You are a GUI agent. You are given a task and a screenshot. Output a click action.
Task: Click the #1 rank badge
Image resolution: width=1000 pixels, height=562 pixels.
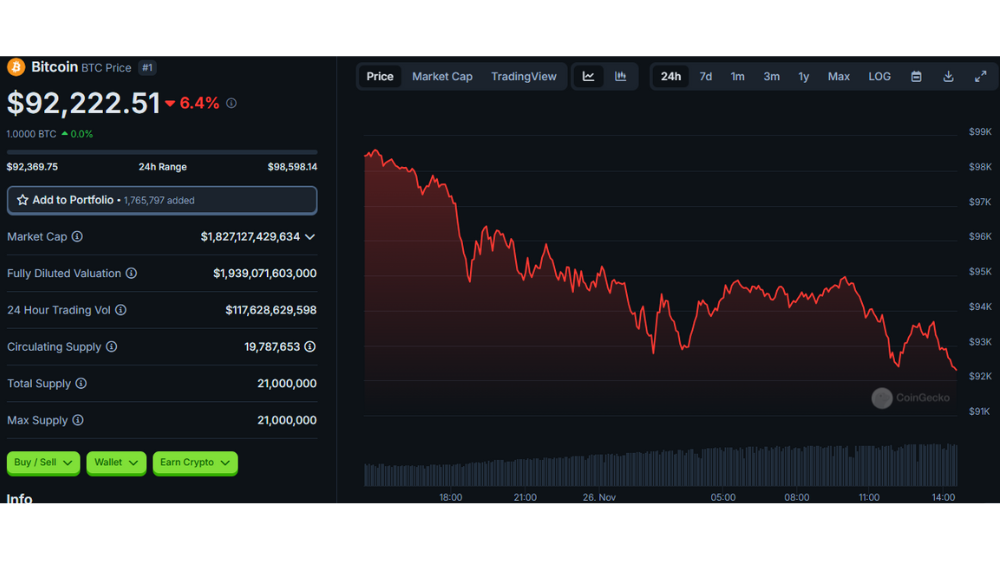pyautogui.click(x=147, y=68)
